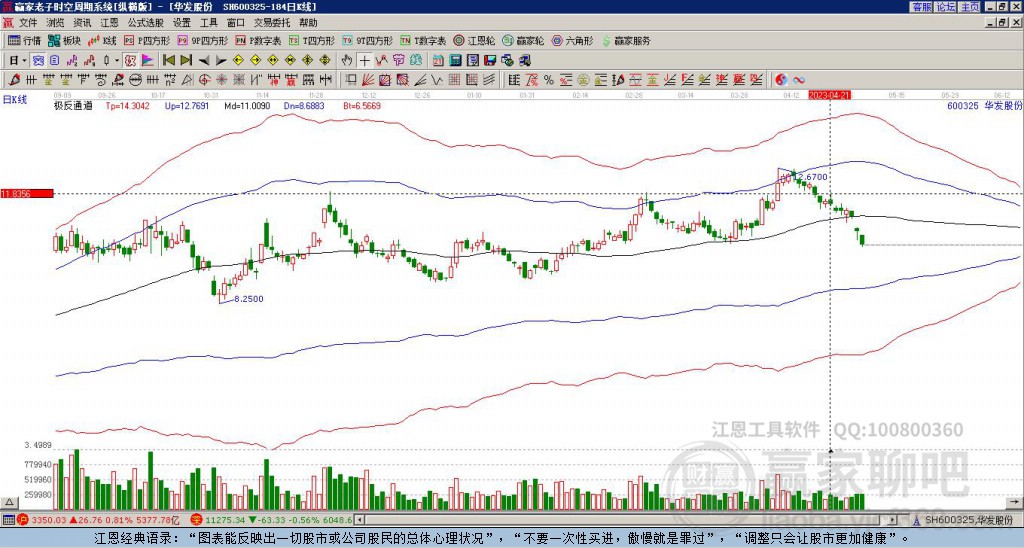Screen dimensions: 1024x548
Task: Click the red-blue yin-yang icon
Action: (x=781, y=80)
